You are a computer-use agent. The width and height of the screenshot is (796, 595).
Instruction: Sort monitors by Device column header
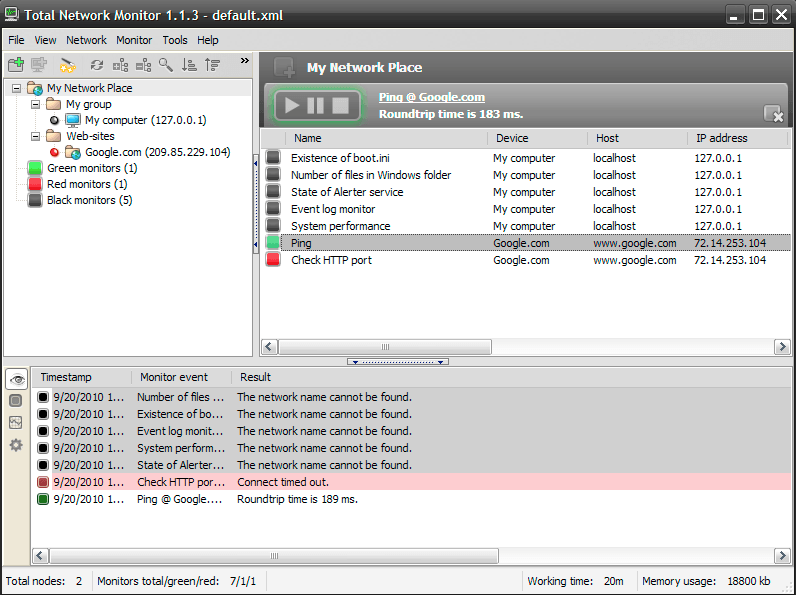[x=538, y=138]
